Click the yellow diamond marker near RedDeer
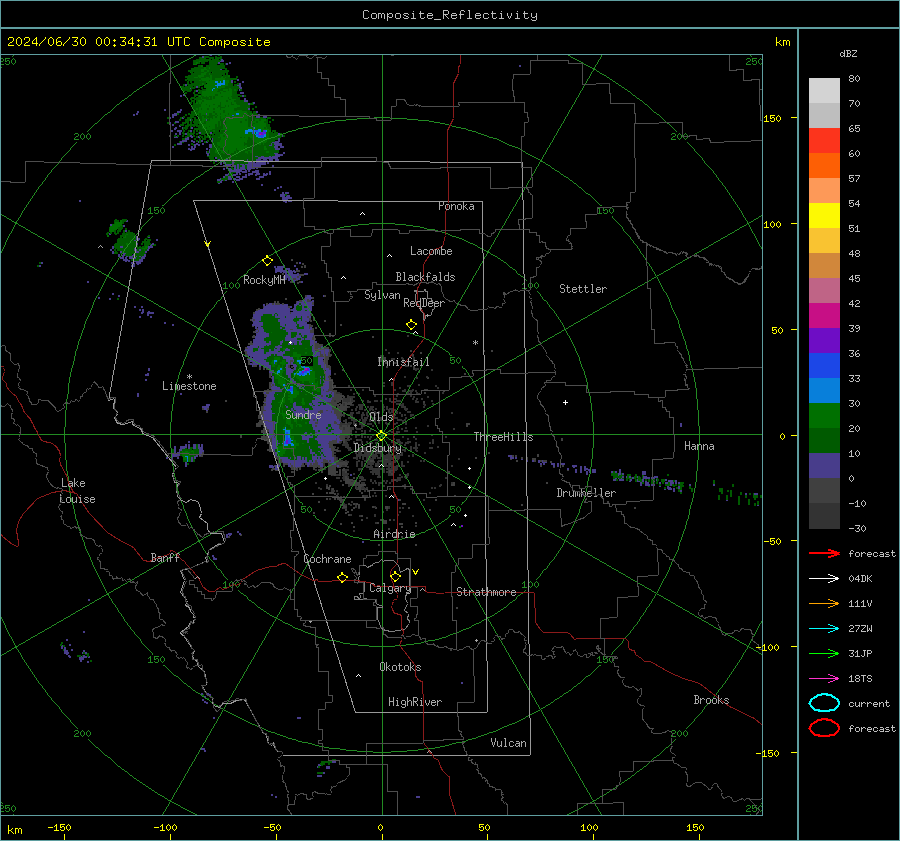900x841 pixels. (412, 325)
